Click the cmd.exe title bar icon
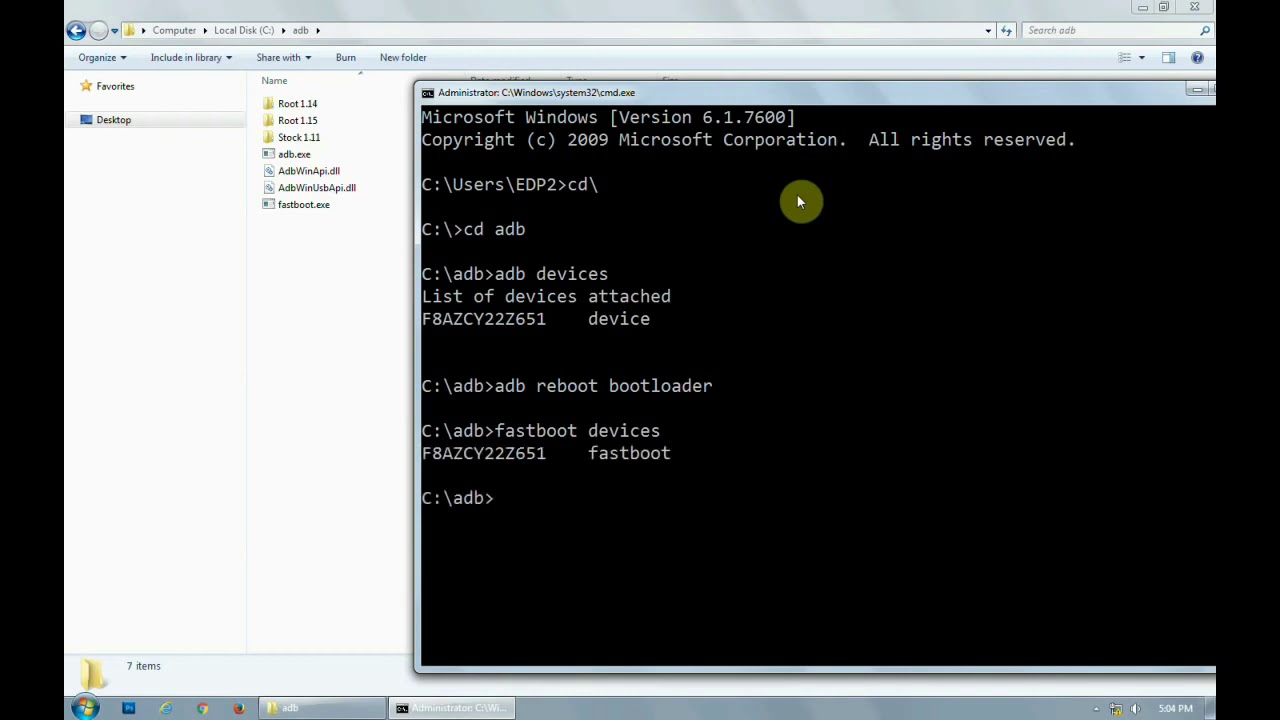Viewport: 1280px width, 720px height. click(x=428, y=93)
